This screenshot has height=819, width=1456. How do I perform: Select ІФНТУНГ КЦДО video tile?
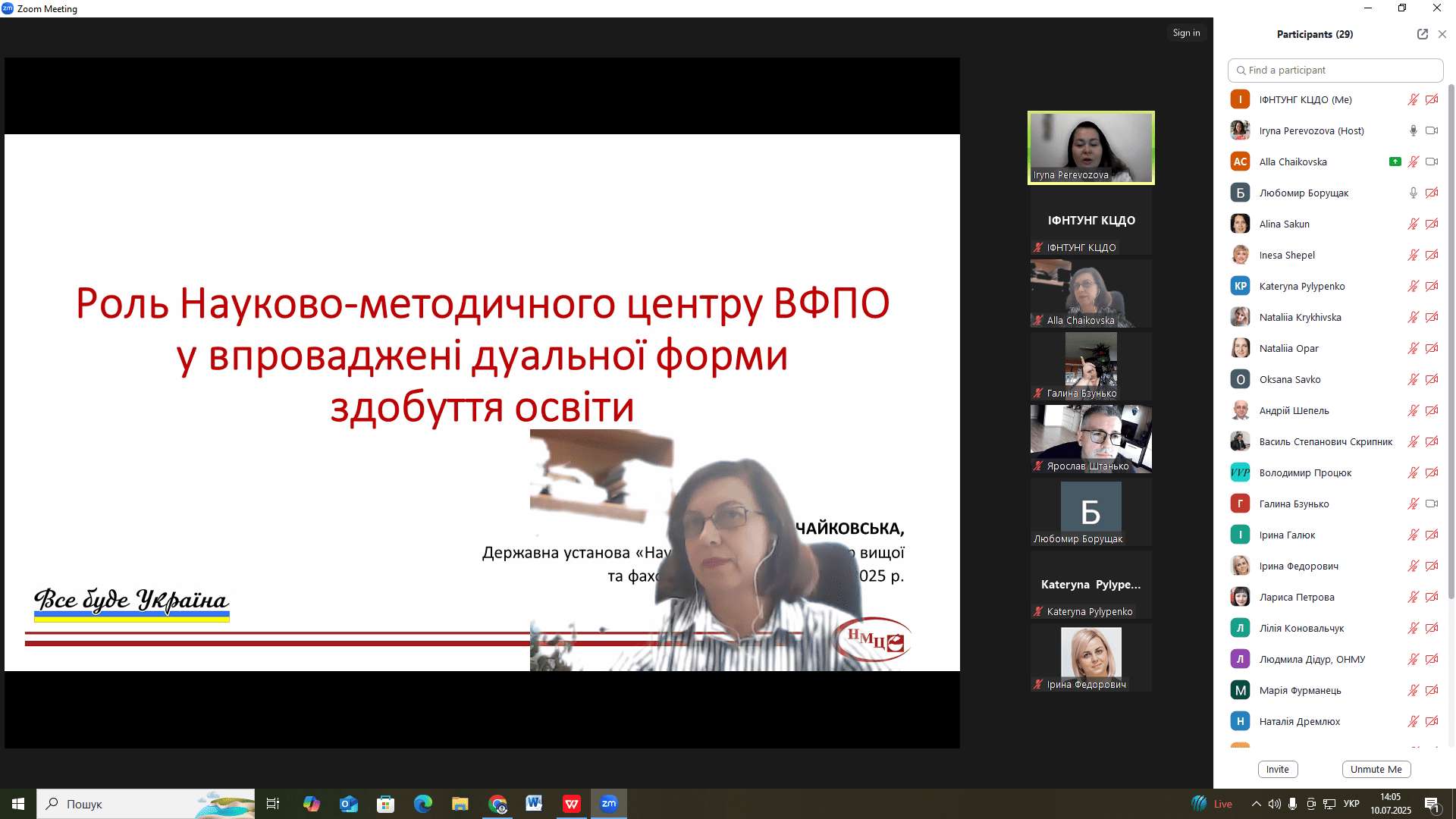tap(1091, 221)
